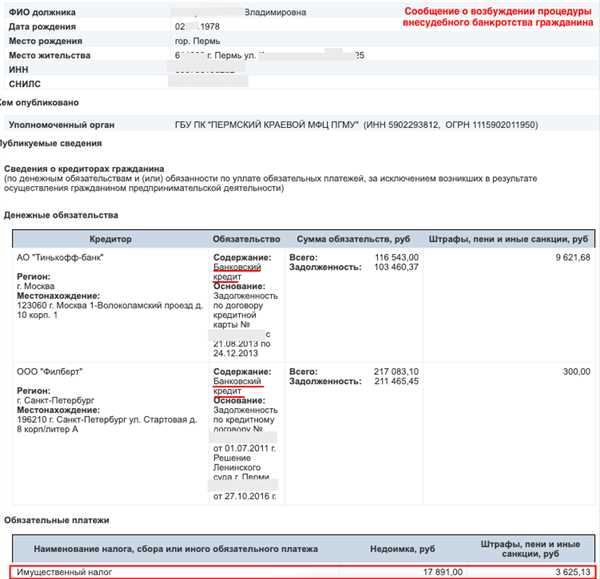Click the 'Недоимка, руб' column header
The image size is (600, 579).
point(403,549)
